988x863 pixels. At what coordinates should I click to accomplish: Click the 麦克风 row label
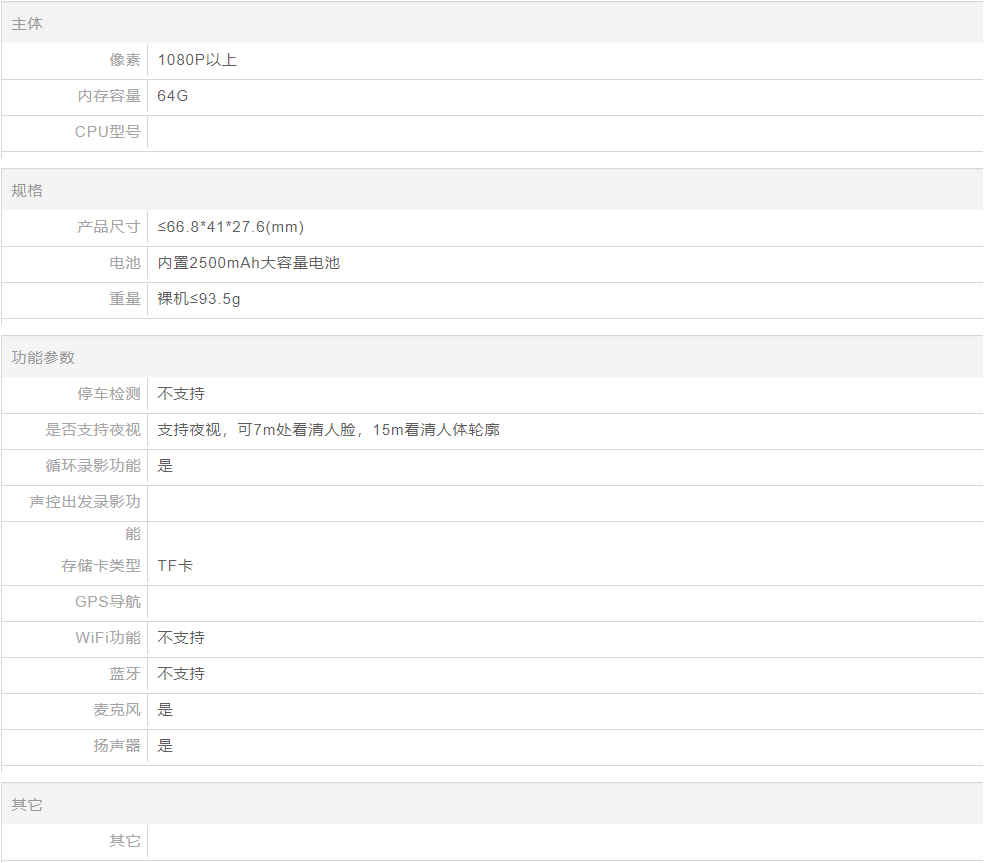(117, 710)
